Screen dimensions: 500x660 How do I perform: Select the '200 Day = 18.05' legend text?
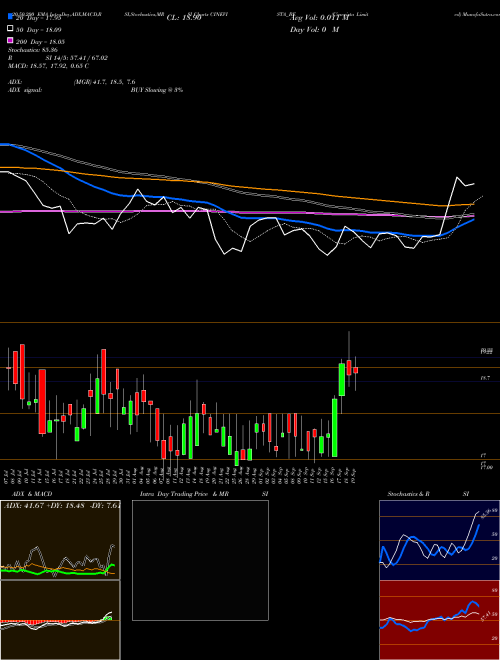coord(40,42)
